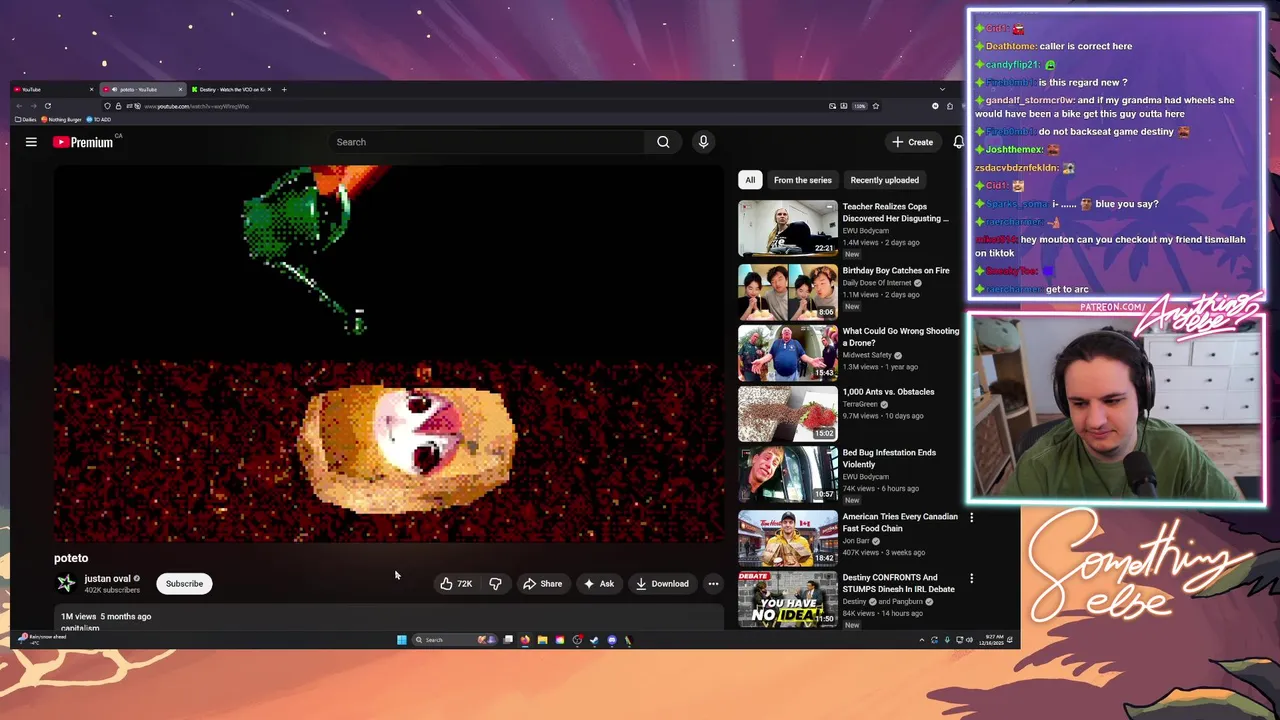Open volume control in the system tray
This screenshot has width=1280, height=720.
click(969, 640)
